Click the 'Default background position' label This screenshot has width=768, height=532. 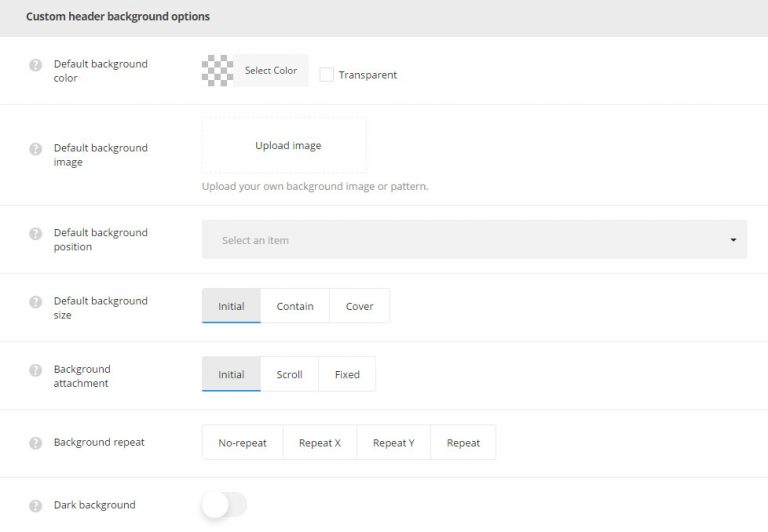coord(100,240)
